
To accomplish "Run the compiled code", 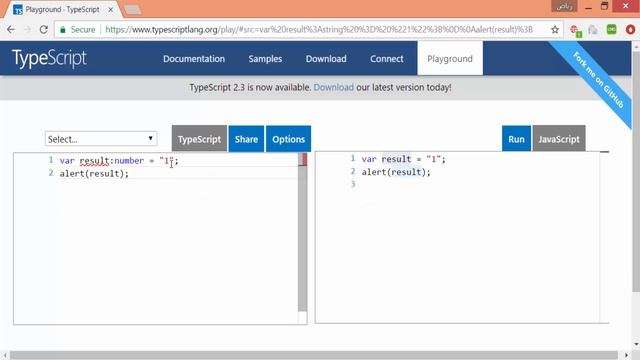I will 516,139.
